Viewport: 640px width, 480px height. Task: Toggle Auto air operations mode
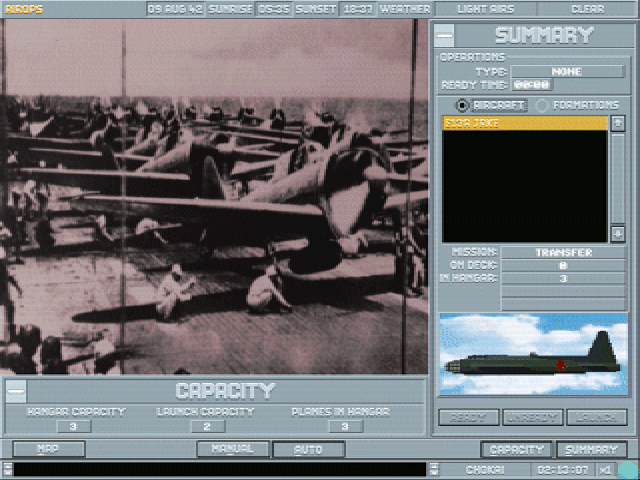coord(308,450)
